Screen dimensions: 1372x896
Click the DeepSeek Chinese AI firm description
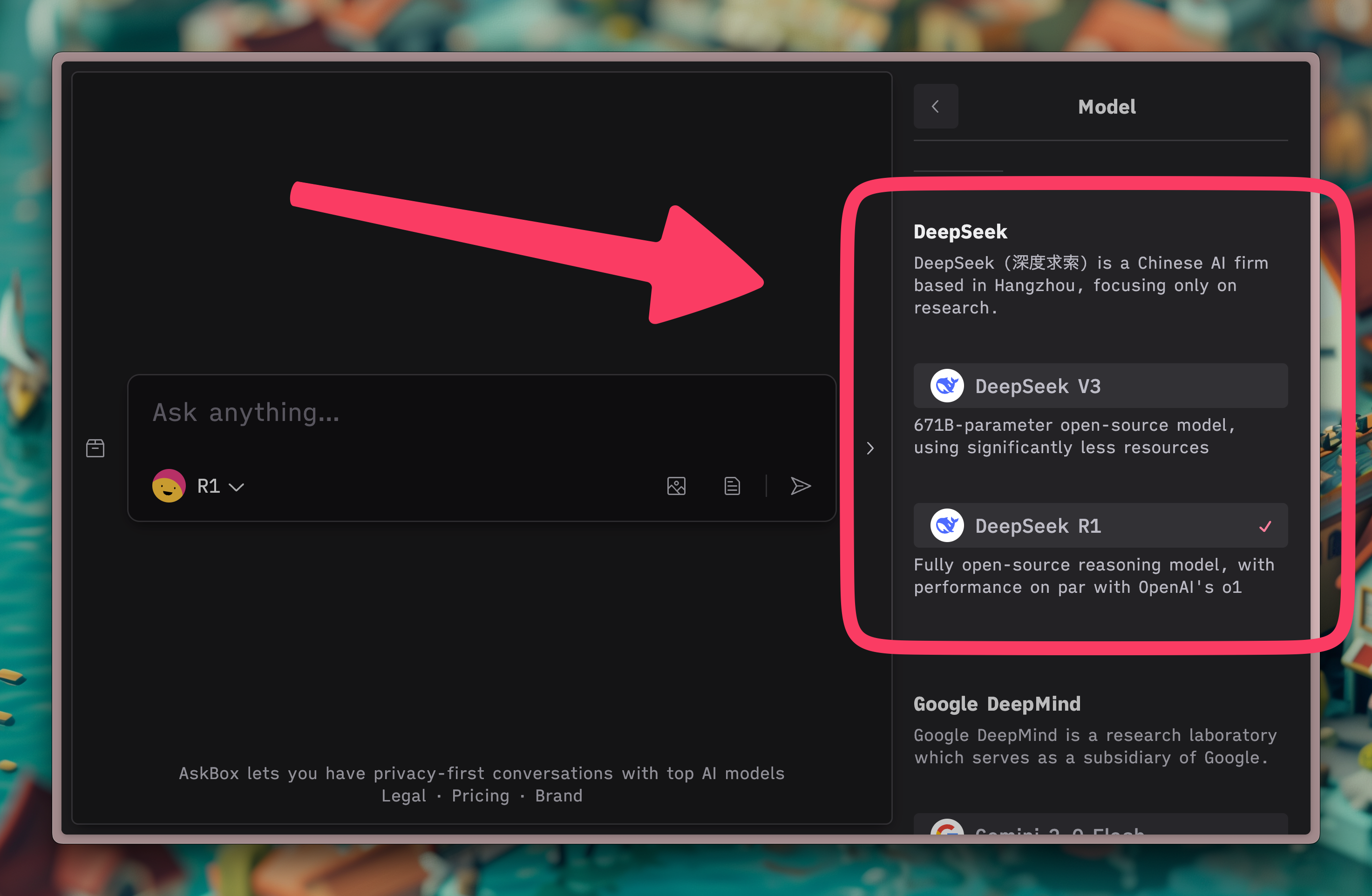click(1091, 285)
